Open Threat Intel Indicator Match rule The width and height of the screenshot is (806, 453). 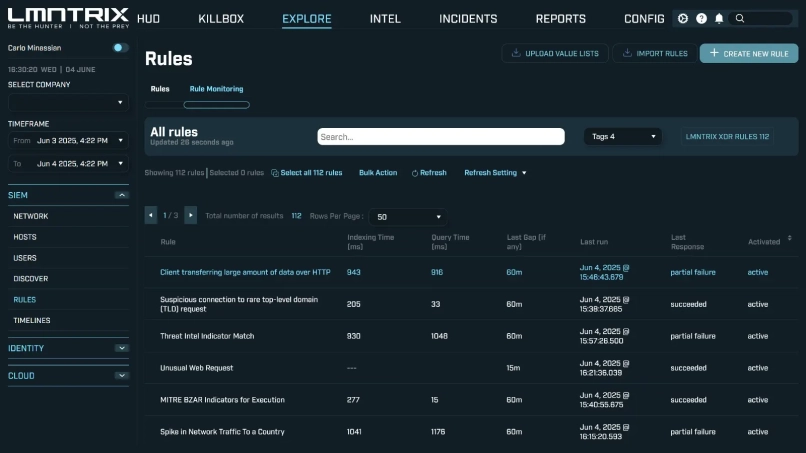pos(207,336)
